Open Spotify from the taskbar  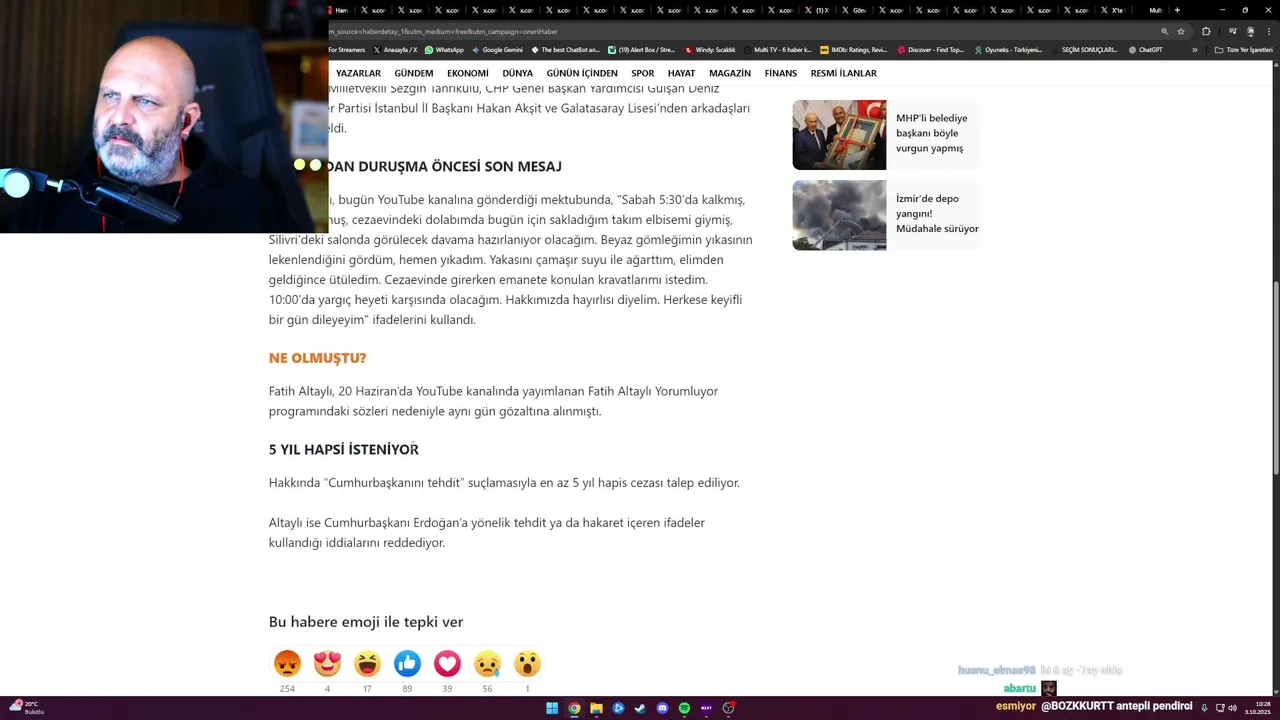(x=684, y=708)
